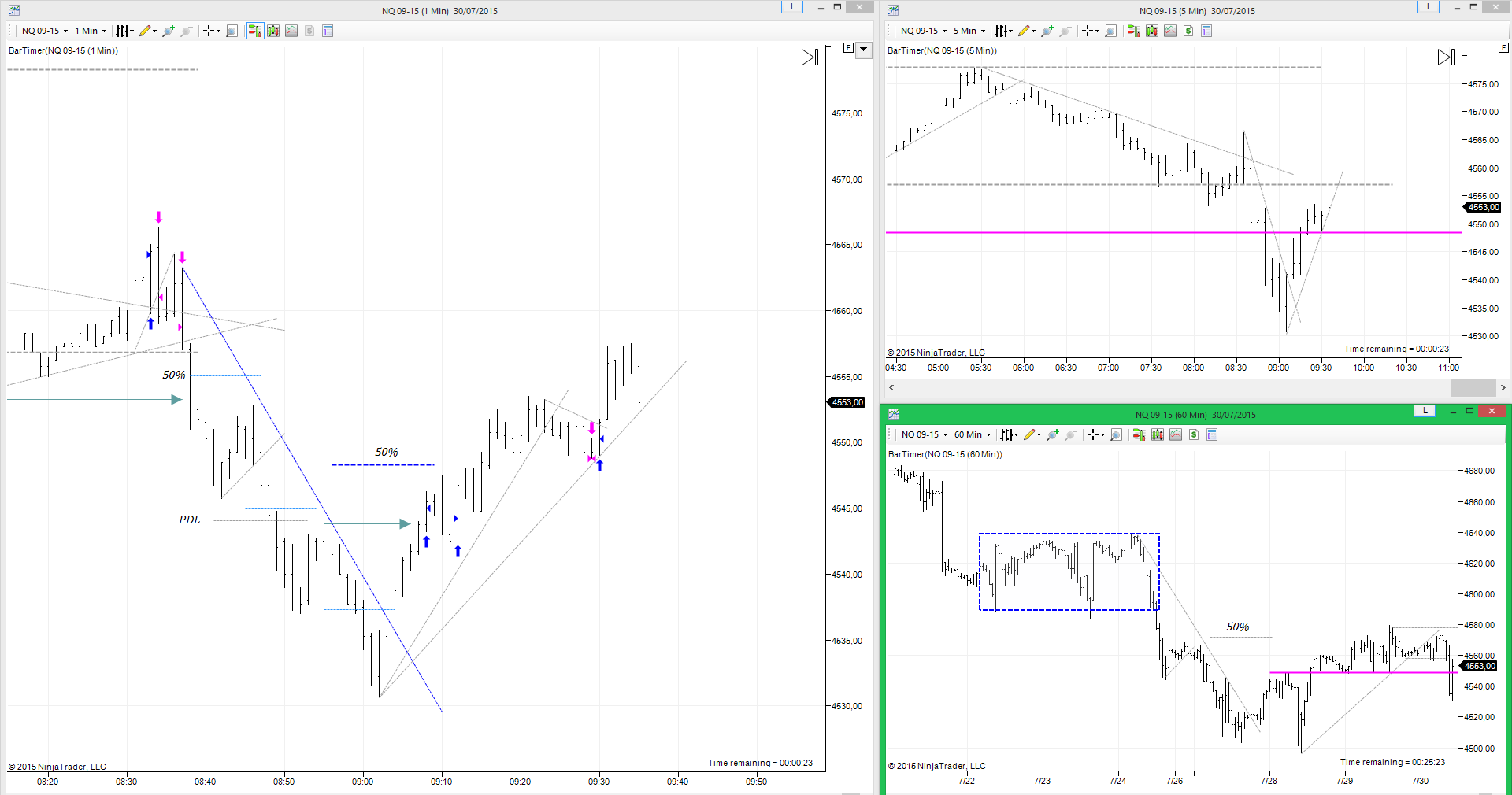Minimize the 5 Min chart window

tap(1457, 7)
